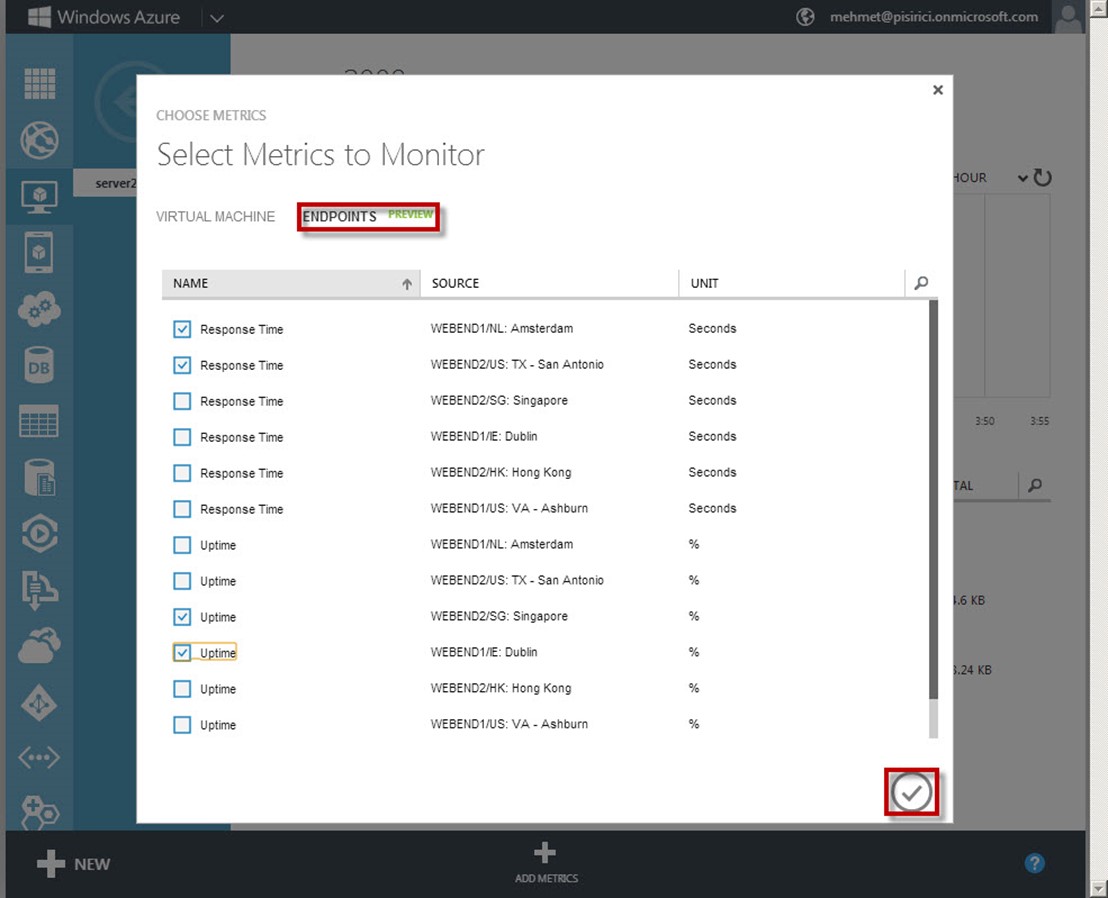Viewport: 1108px width, 898px height.
Task: Click Seconds unit for WEBEND1/IE Dublin row
Action: tap(712, 437)
